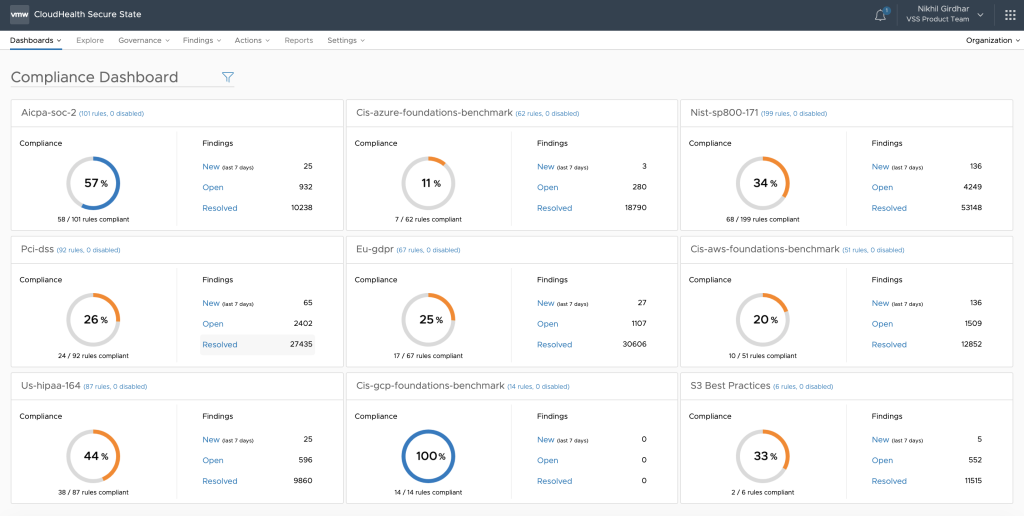This screenshot has height=516, width=1024.
Task: Click the Aicpa-soc-2 57% compliance donut
Action: pyautogui.click(x=93, y=184)
